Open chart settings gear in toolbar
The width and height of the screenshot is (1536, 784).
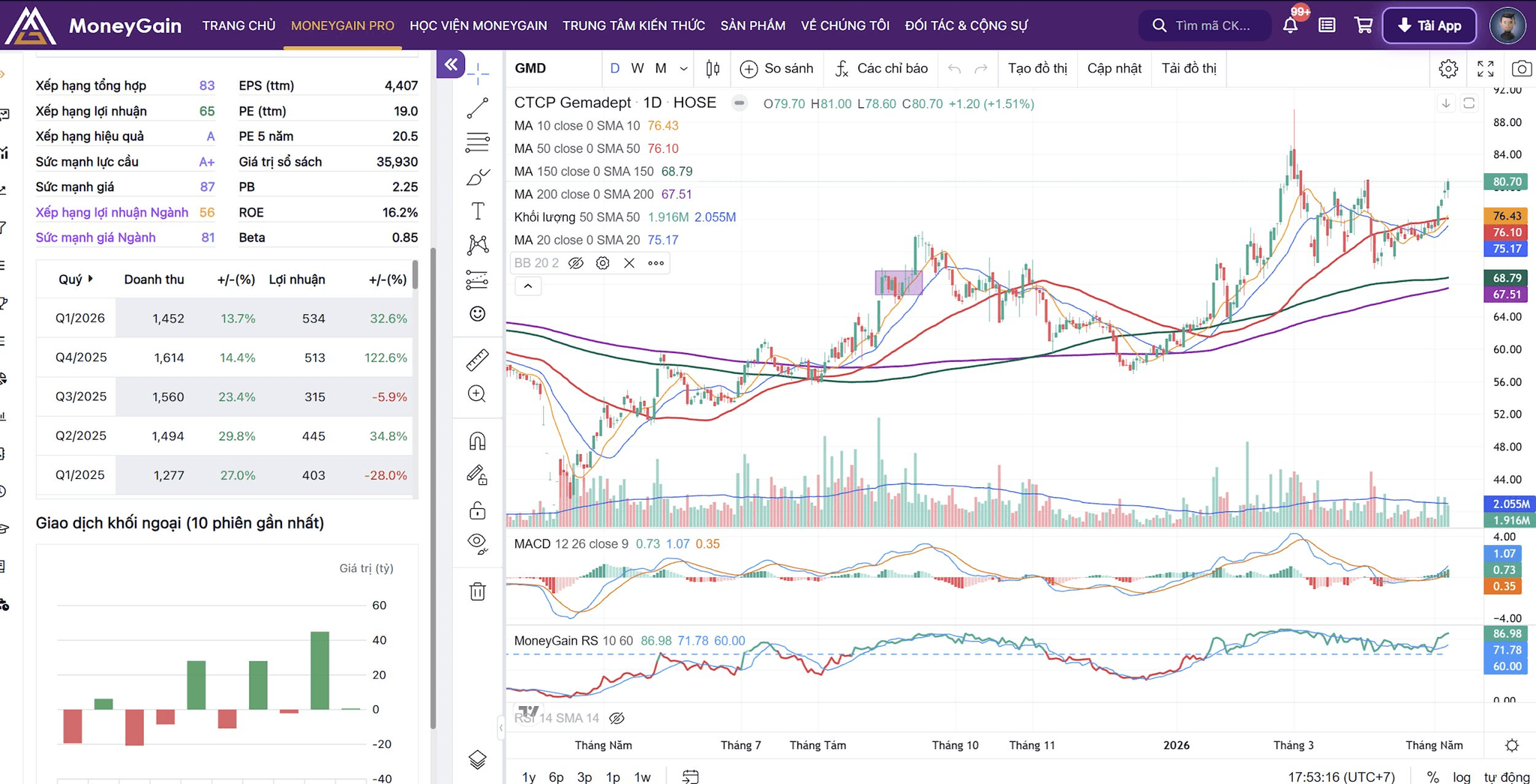1448,69
